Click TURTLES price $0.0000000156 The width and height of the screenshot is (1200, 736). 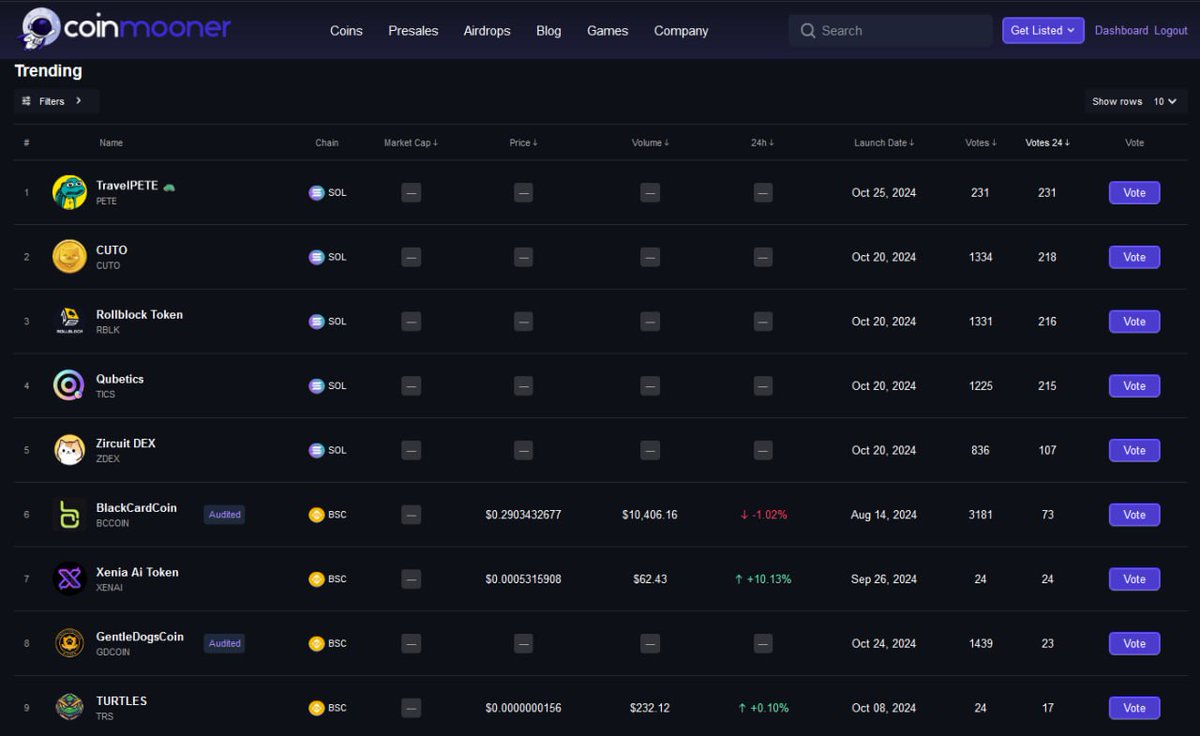point(523,708)
